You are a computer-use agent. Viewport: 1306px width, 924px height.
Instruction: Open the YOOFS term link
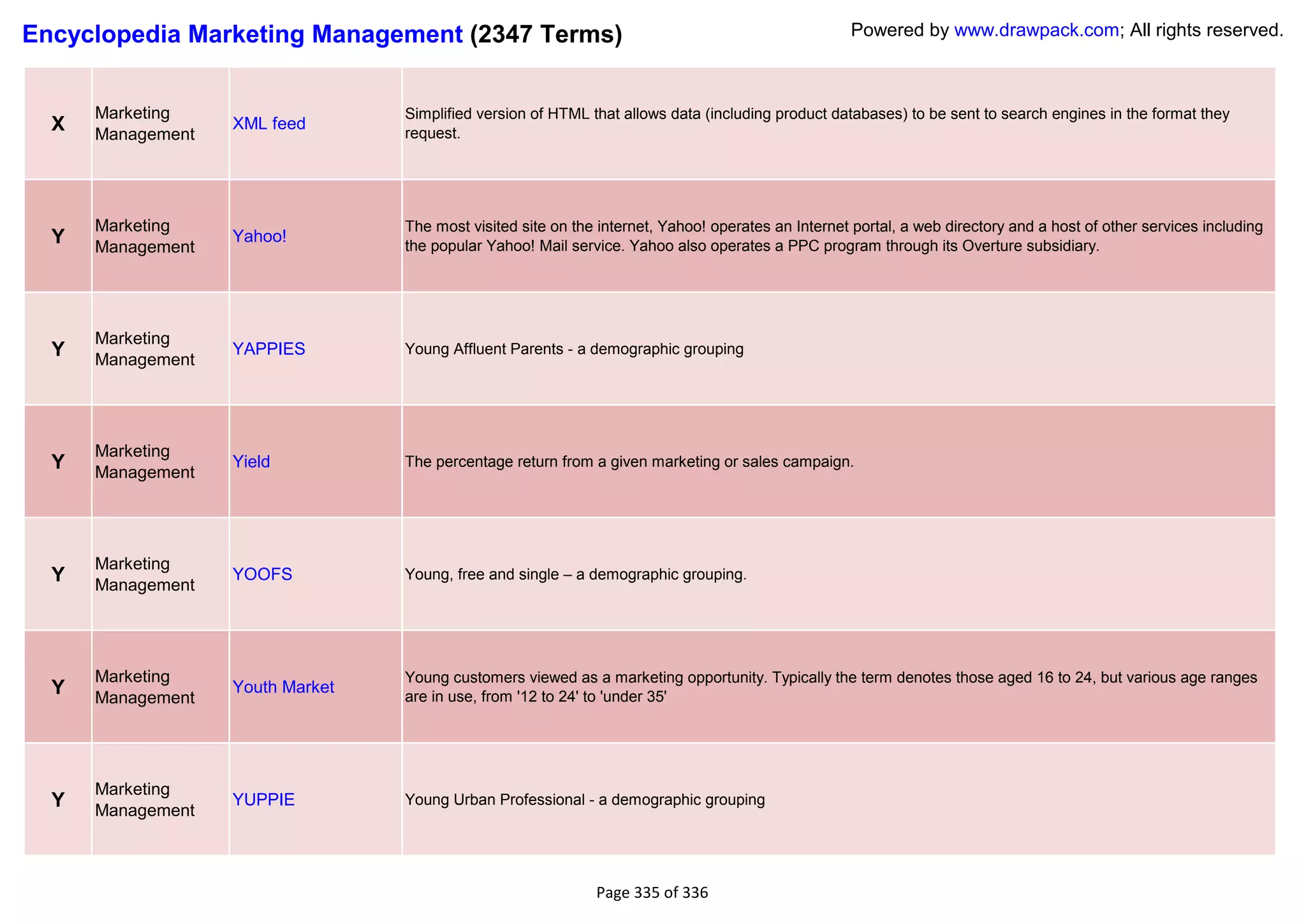262,575
